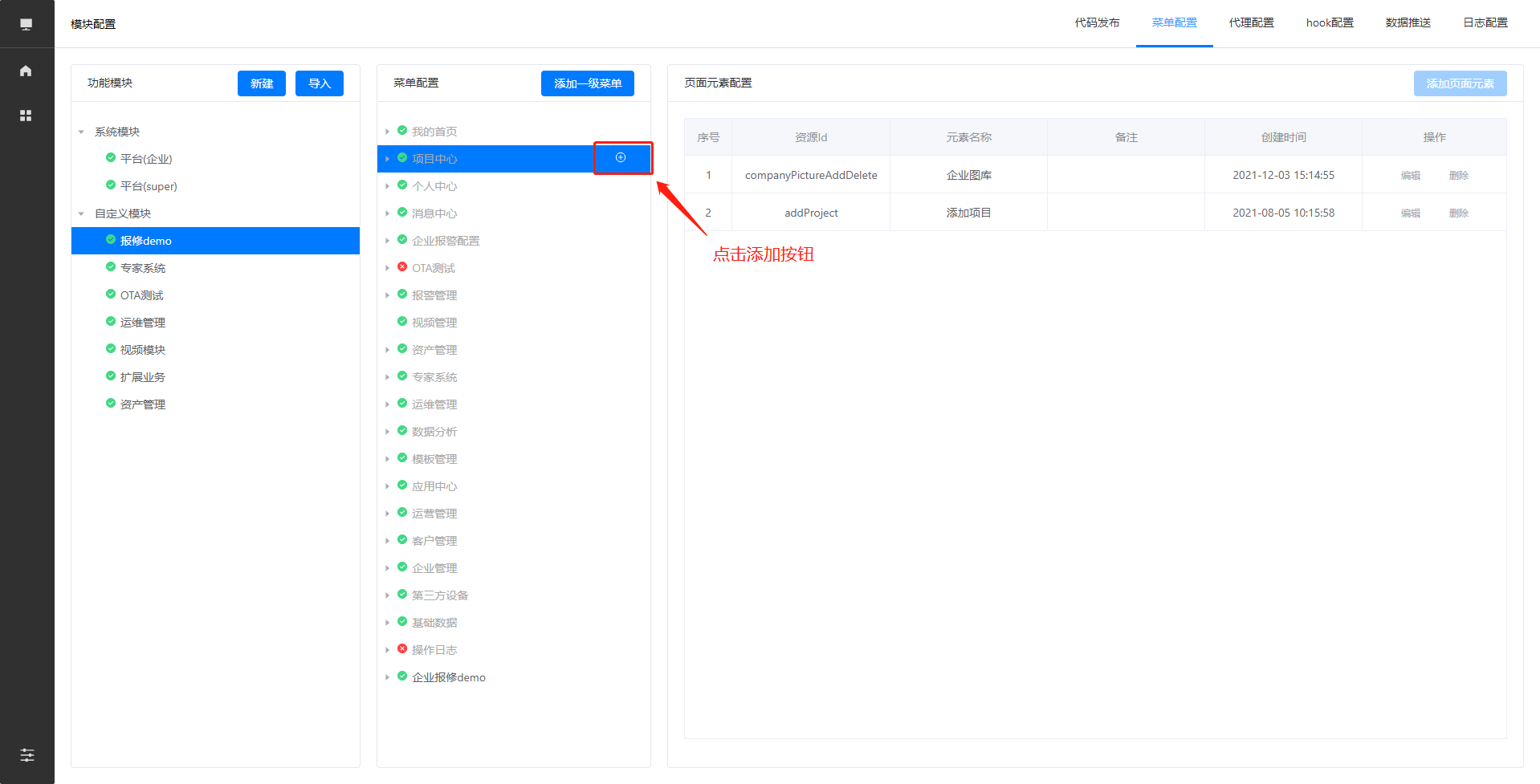Click the 新建 button
Screen dimensions: 1540x784
[261, 83]
